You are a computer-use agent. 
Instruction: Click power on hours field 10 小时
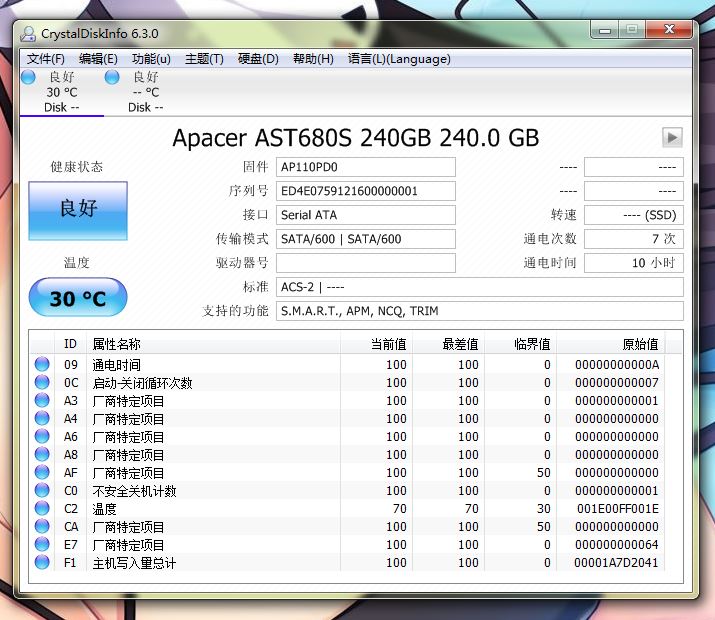pyautogui.click(x=634, y=263)
